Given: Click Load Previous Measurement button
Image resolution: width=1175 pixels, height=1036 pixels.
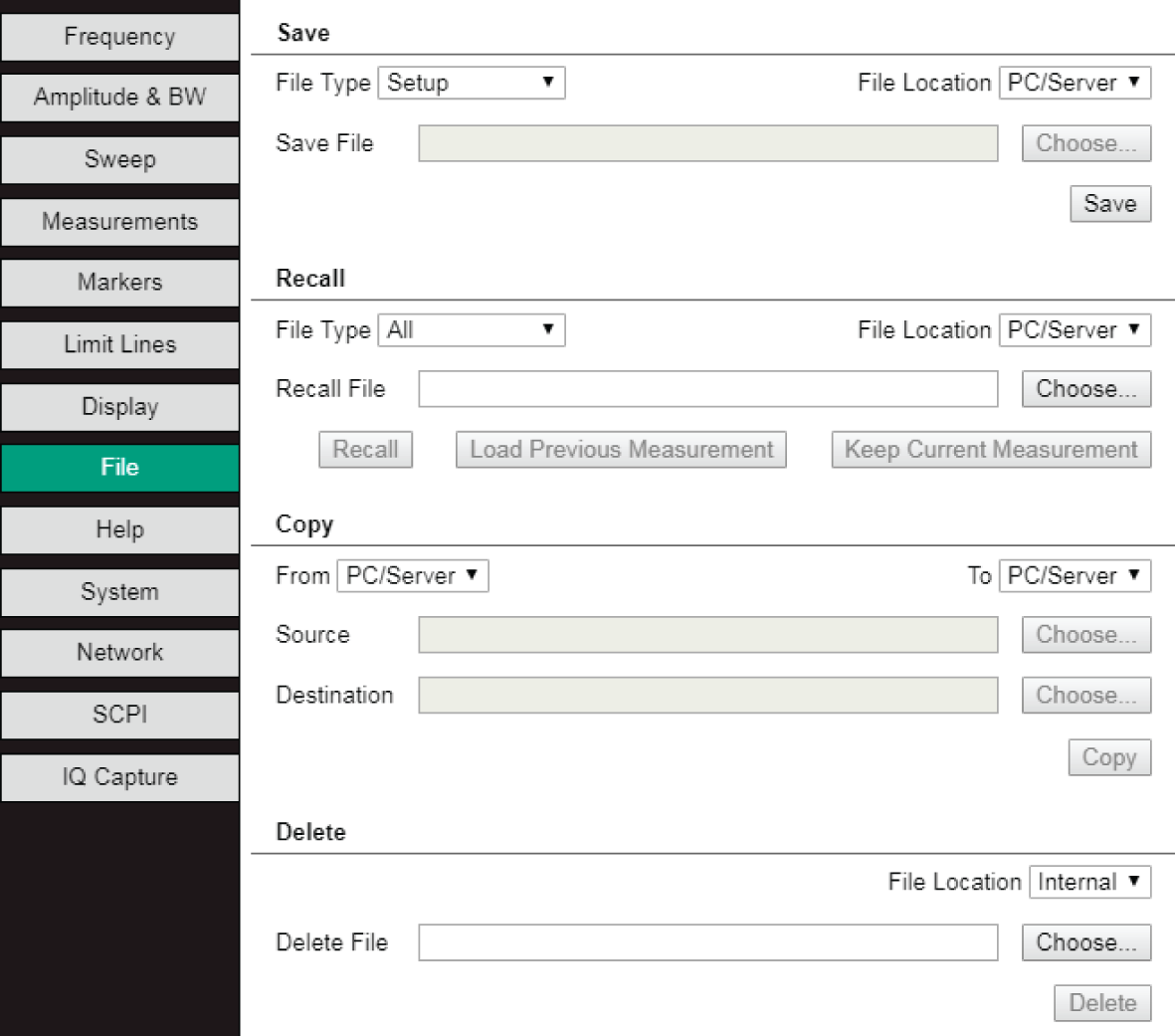Looking at the screenshot, I should [621, 450].
